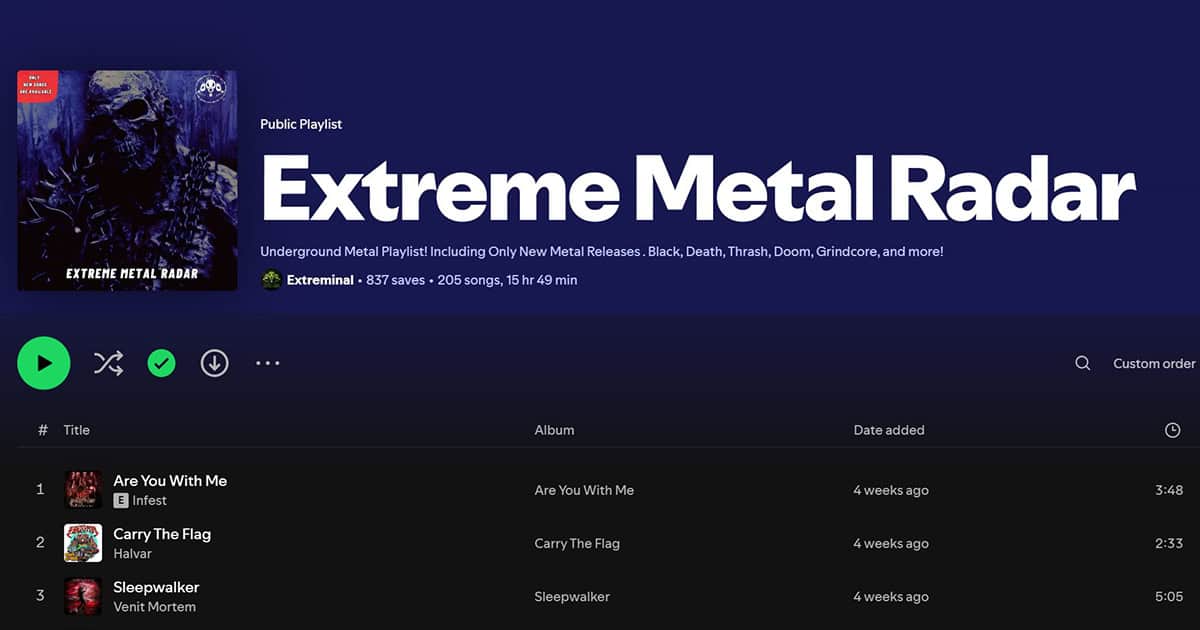Click 4 weeks ago for Carry The Flag
The image size is (1200, 630).
tap(891, 543)
